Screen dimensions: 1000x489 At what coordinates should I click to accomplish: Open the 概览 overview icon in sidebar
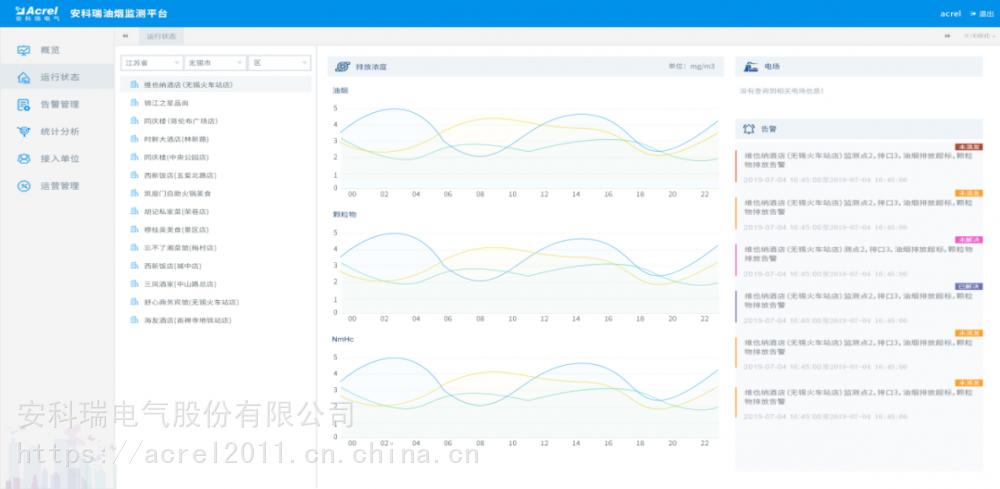(24, 50)
